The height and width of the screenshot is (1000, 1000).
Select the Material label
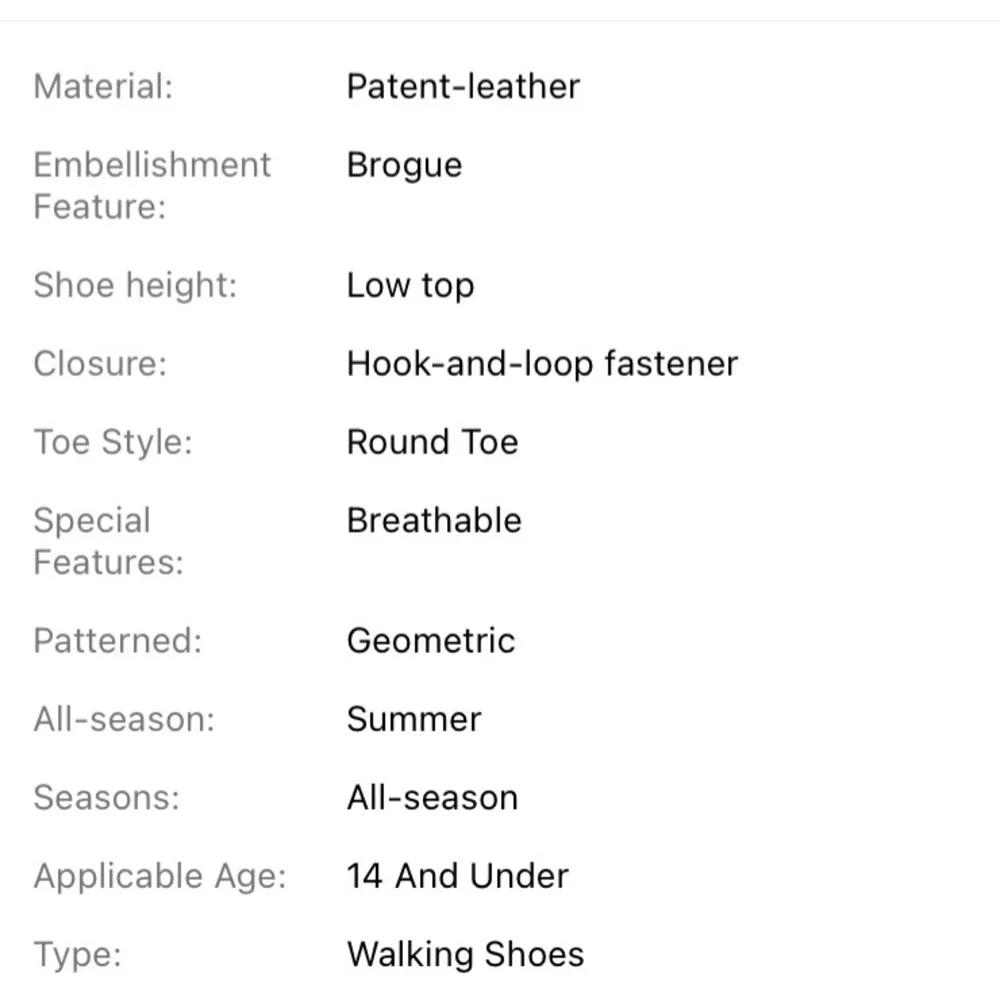(103, 86)
